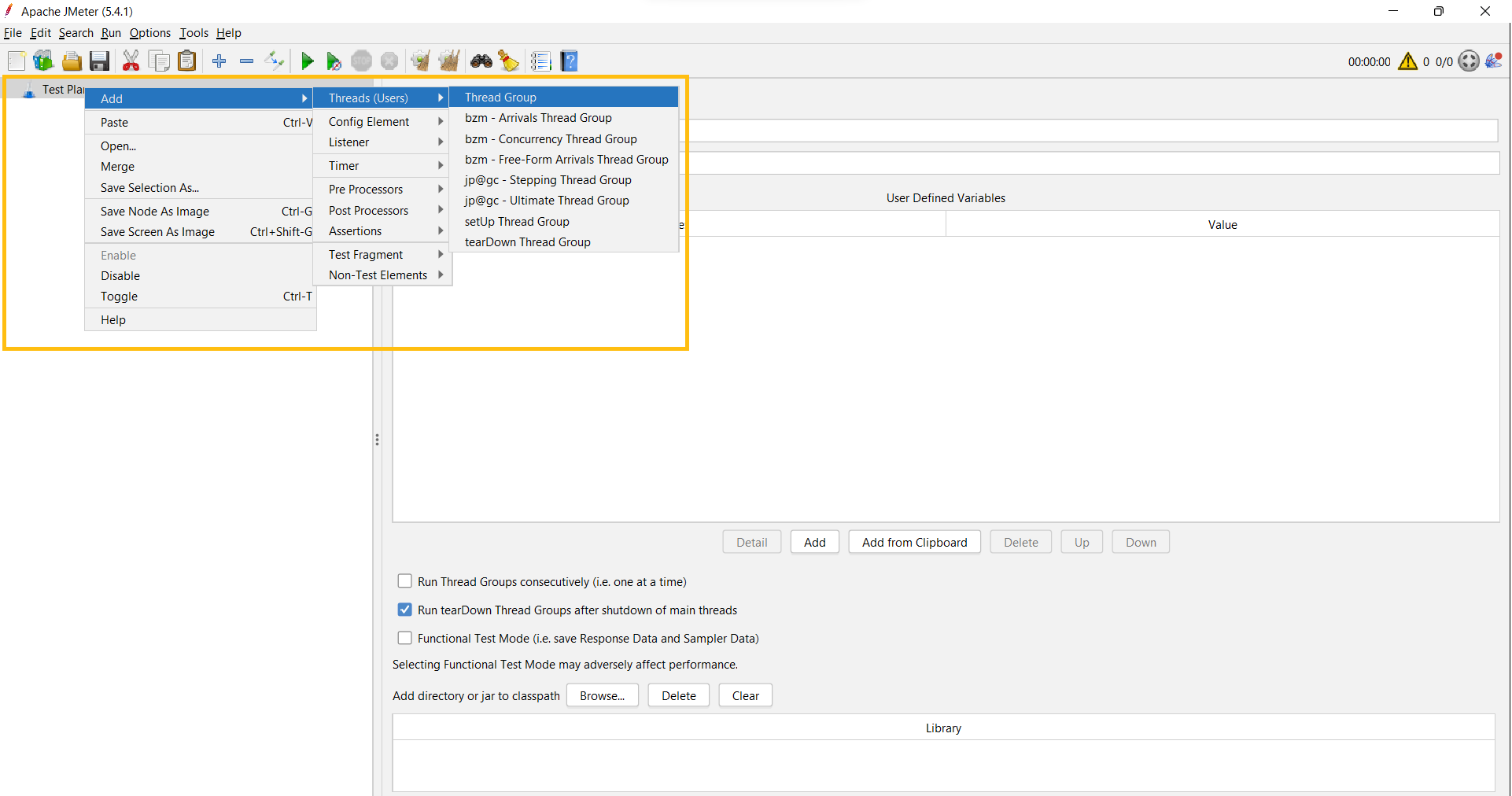The height and width of the screenshot is (796, 1512).
Task: Click the Expand All plus icon
Action: [219, 61]
